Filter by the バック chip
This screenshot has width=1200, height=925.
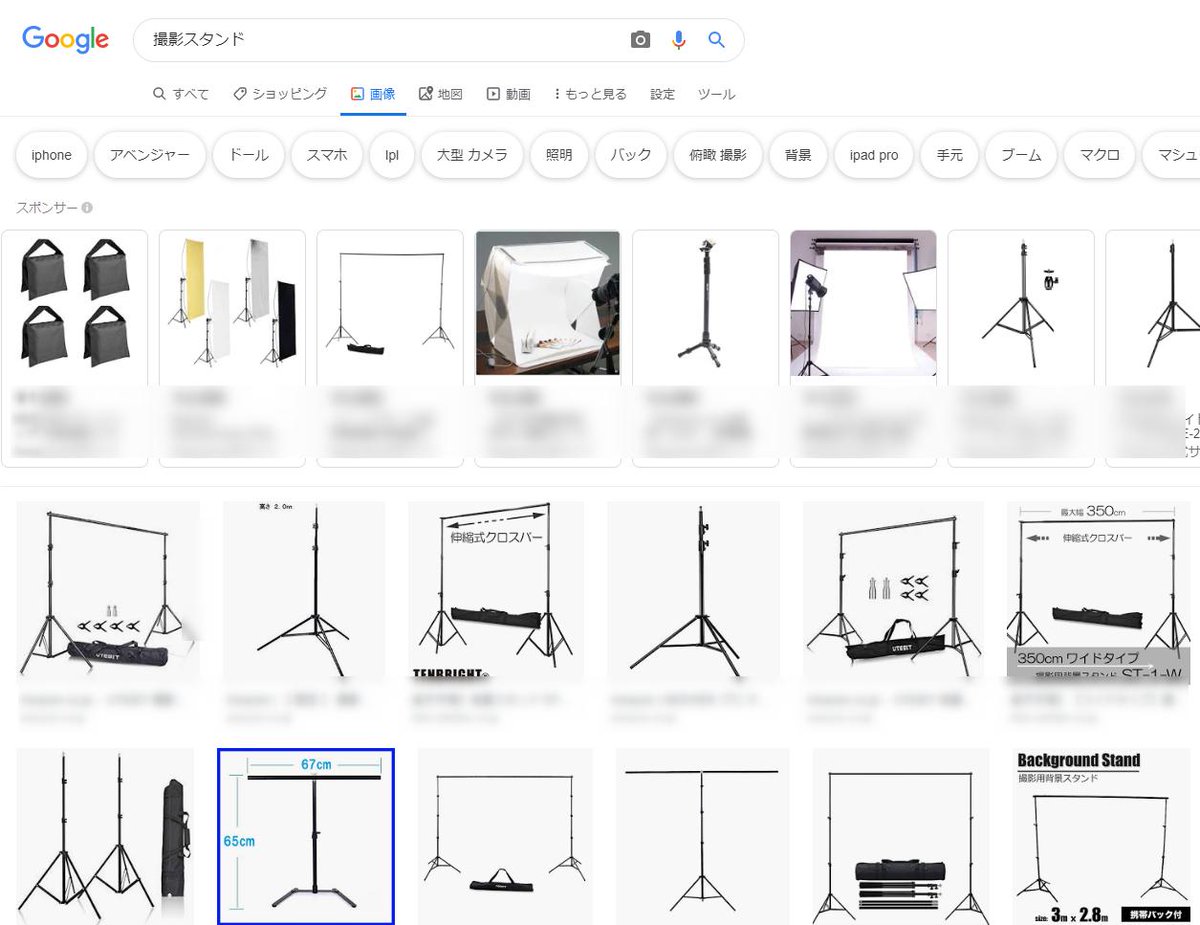(631, 155)
